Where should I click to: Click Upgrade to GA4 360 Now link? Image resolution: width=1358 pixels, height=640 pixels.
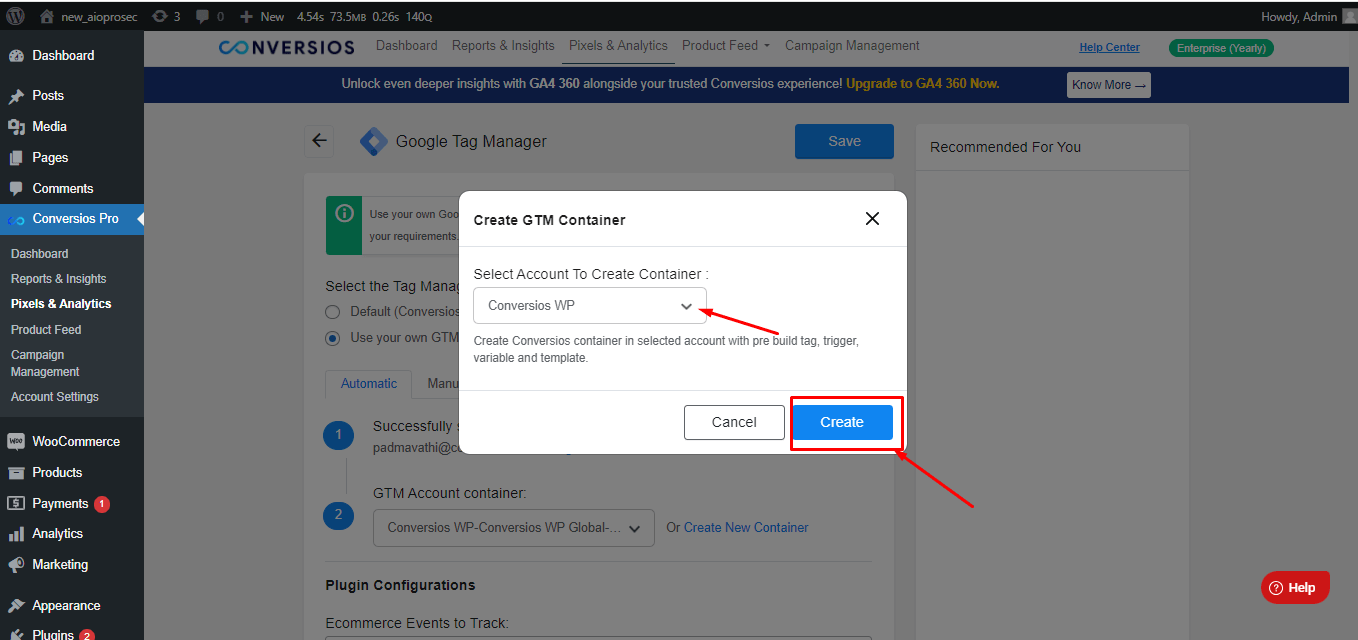pyautogui.click(x=922, y=84)
